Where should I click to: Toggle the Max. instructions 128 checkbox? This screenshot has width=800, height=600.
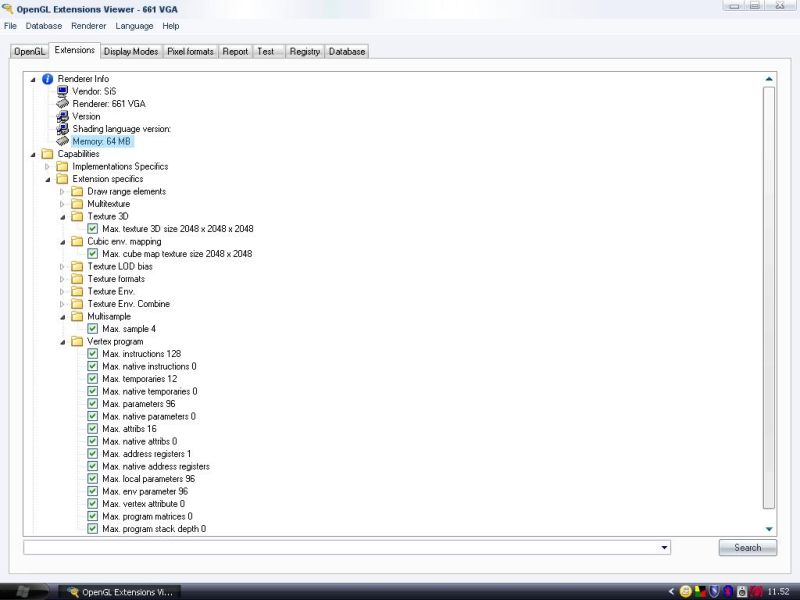[x=92, y=354]
